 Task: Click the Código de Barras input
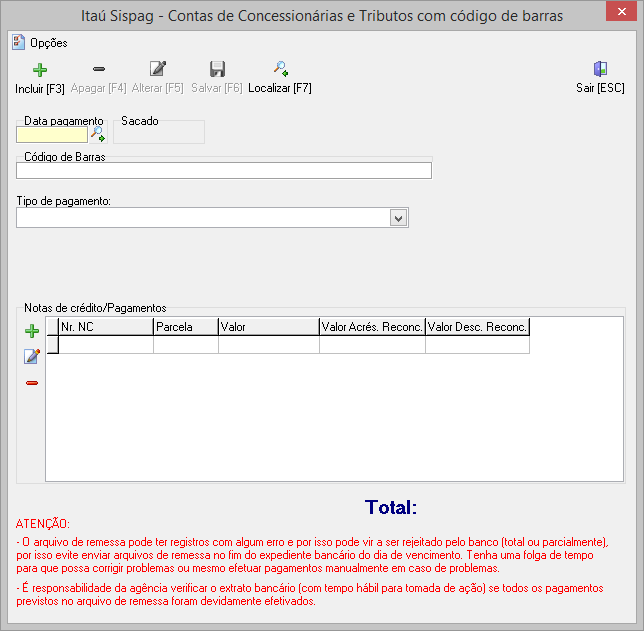[x=224, y=170]
